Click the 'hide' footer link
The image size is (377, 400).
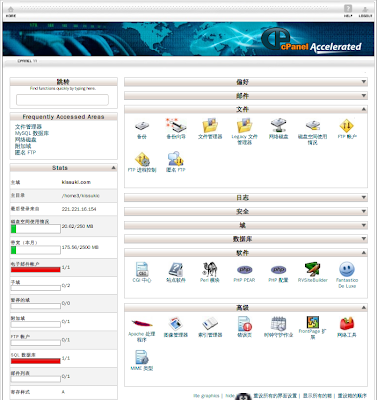click(230, 396)
